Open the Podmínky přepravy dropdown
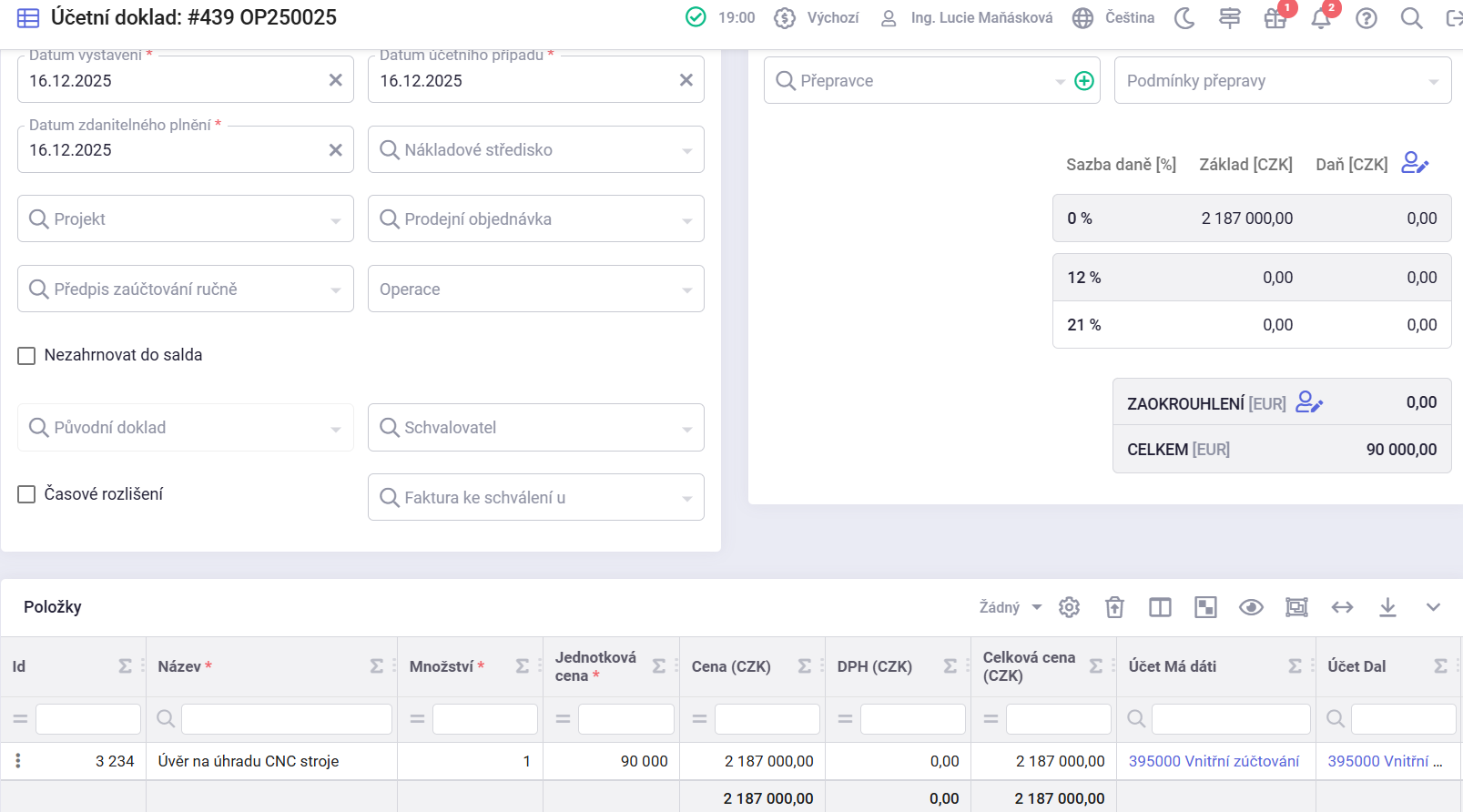Screen dimensions: 1463x812 (1433, 81)
